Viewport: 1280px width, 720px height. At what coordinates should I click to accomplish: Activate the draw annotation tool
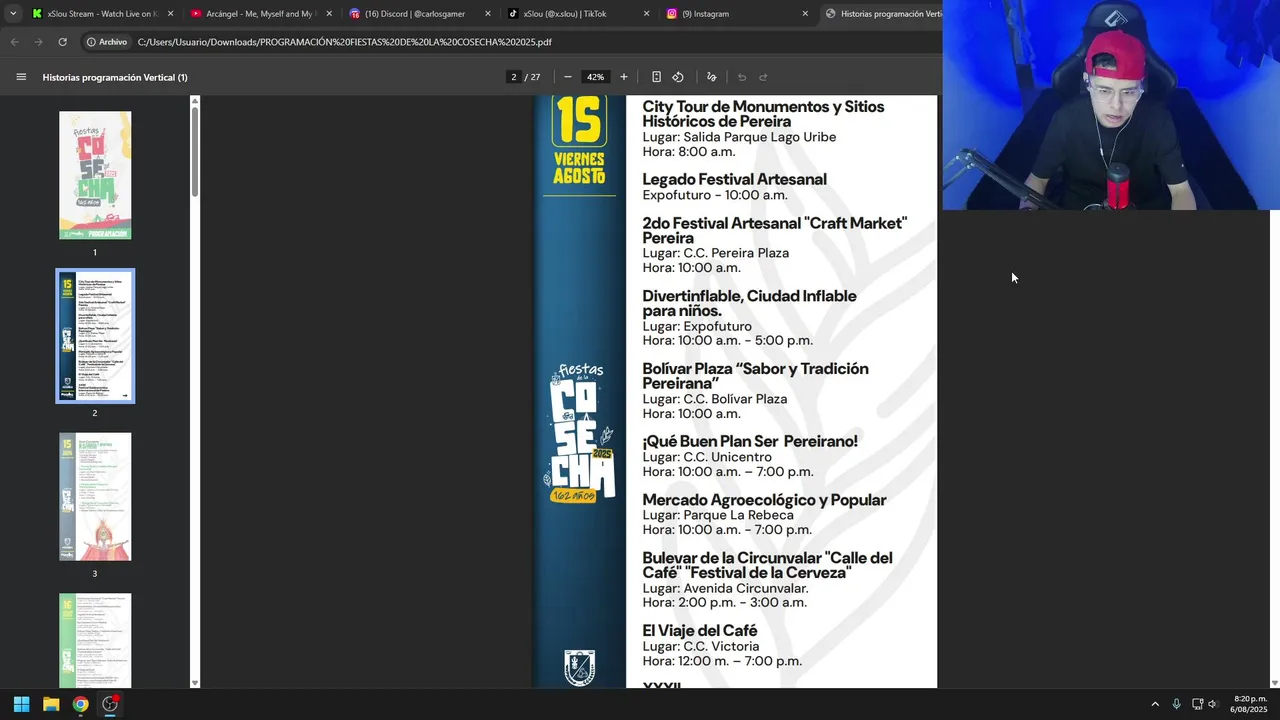712,77
